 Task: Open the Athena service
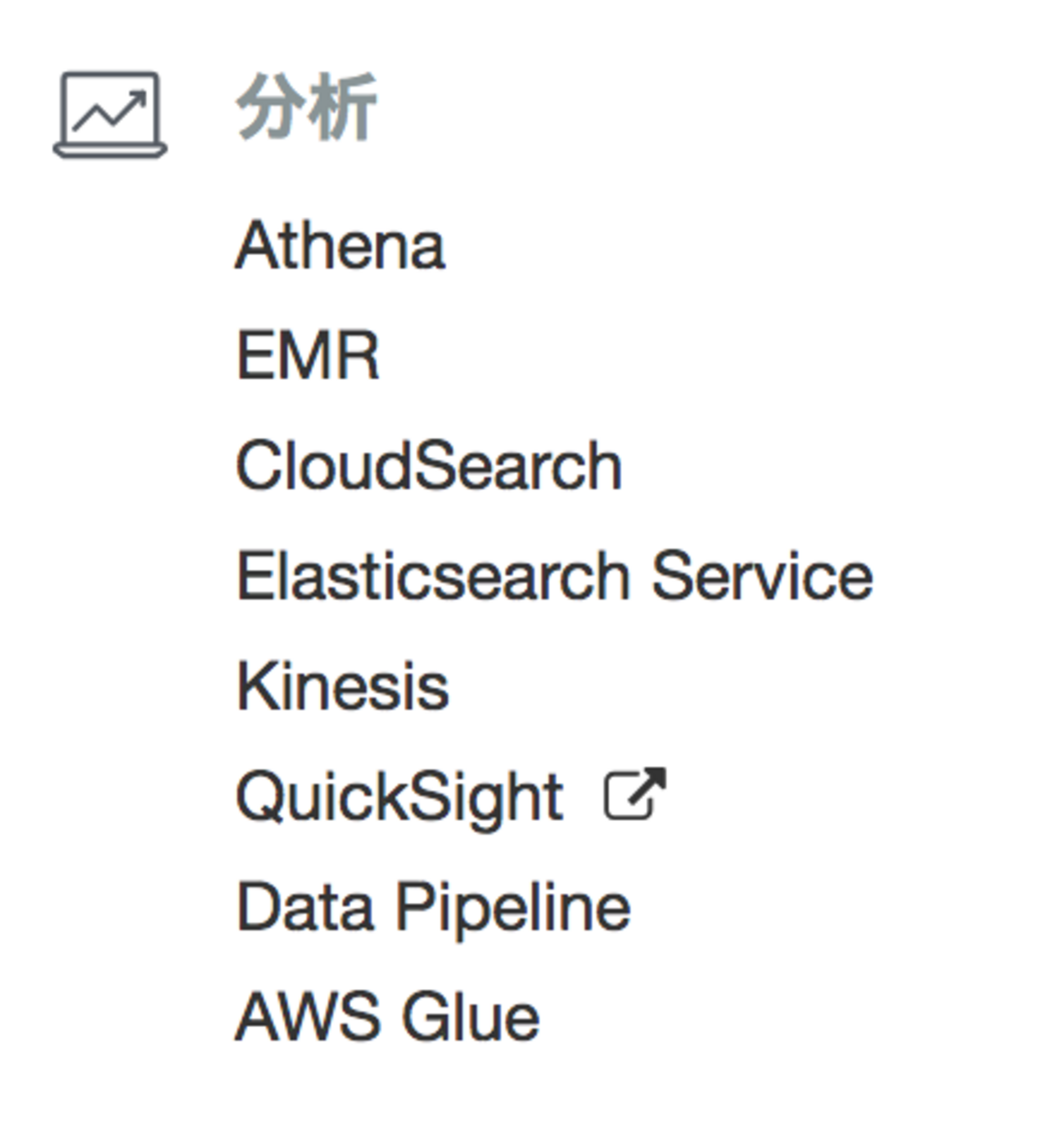340,246
